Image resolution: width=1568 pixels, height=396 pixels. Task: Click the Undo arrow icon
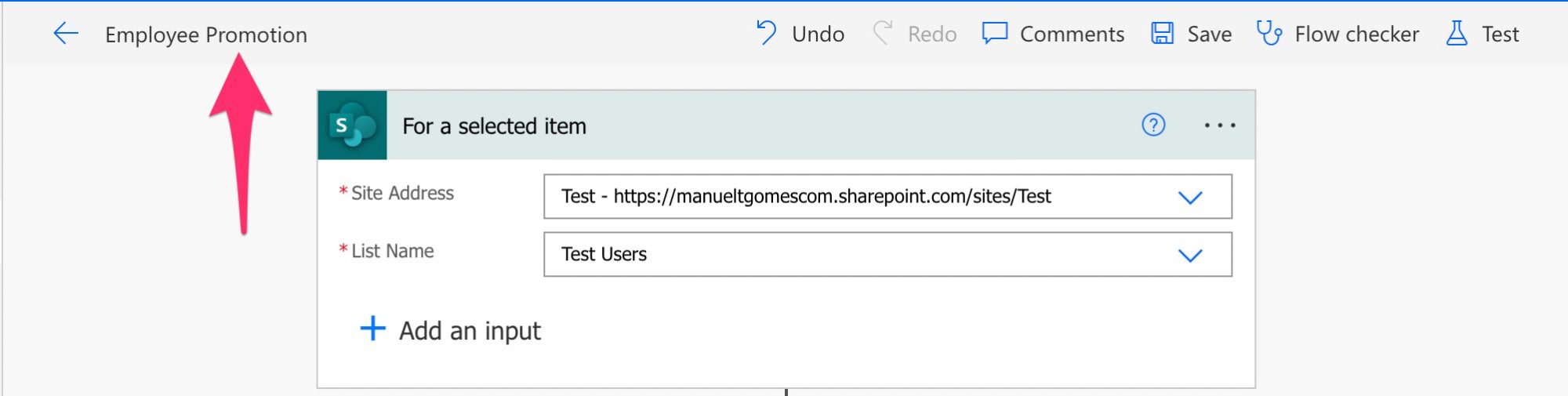pos(766,33)
